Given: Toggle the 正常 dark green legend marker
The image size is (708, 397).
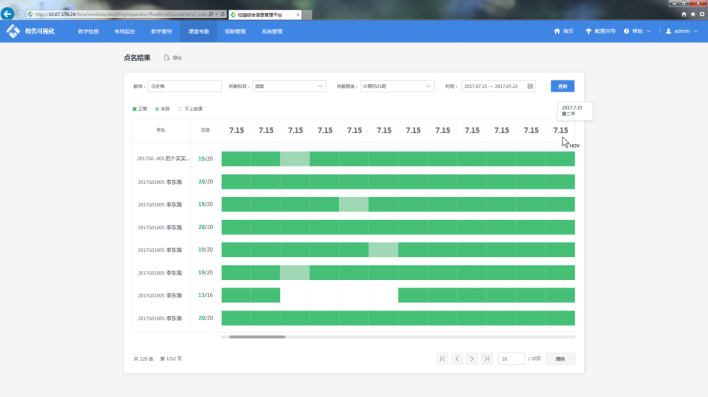Looking at the screenshot, I should tap(135, 109).
